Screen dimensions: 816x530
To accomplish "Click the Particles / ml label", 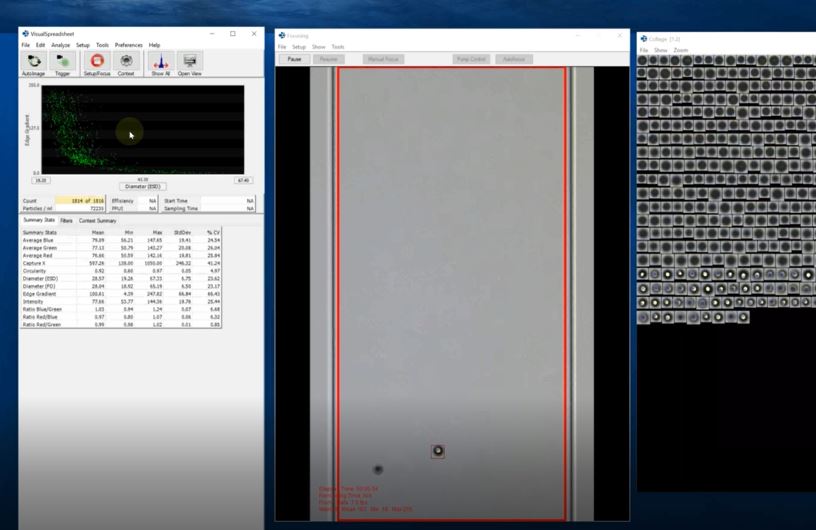I will (x=36, y=209).
